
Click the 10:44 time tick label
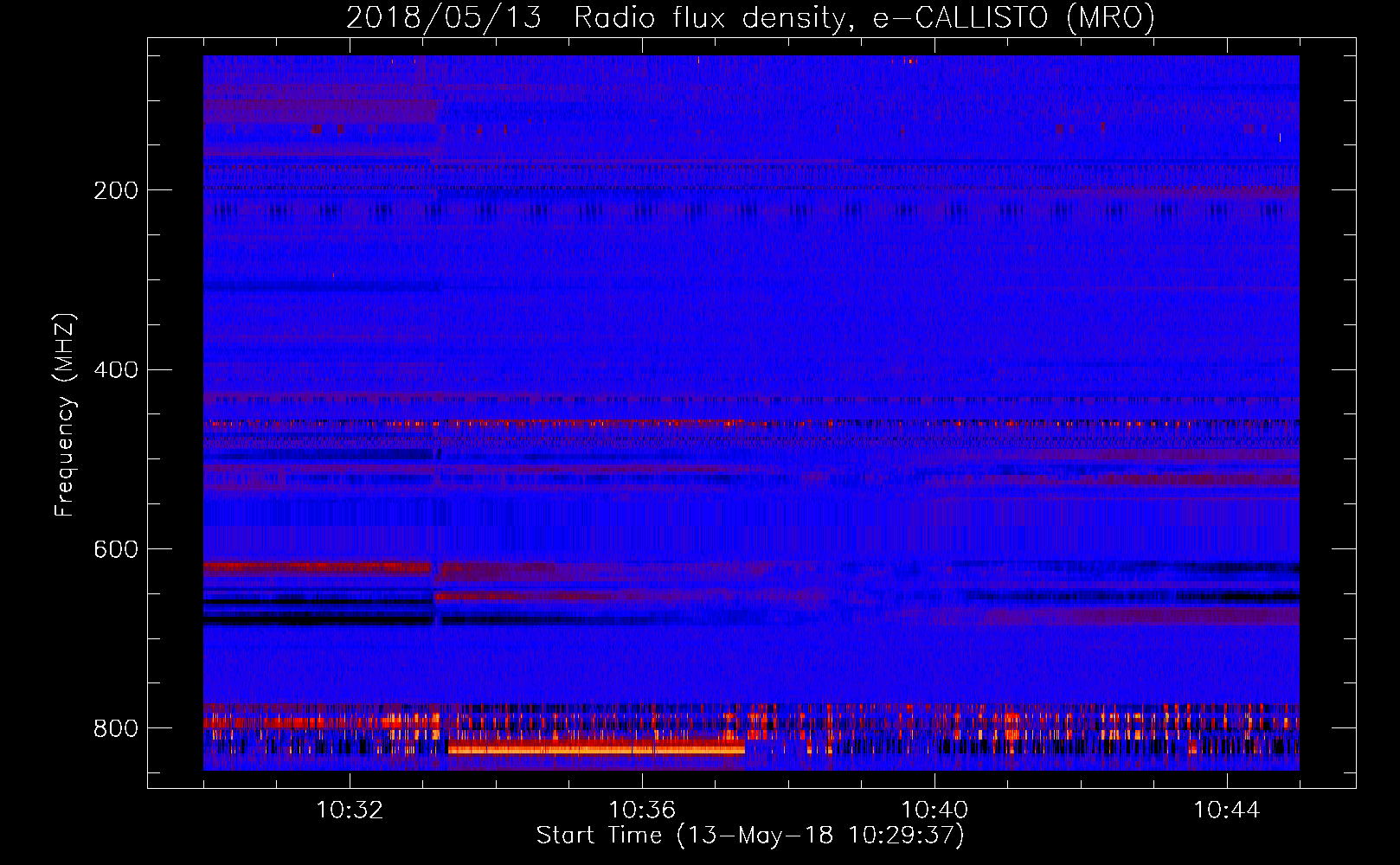point(1227,811)
